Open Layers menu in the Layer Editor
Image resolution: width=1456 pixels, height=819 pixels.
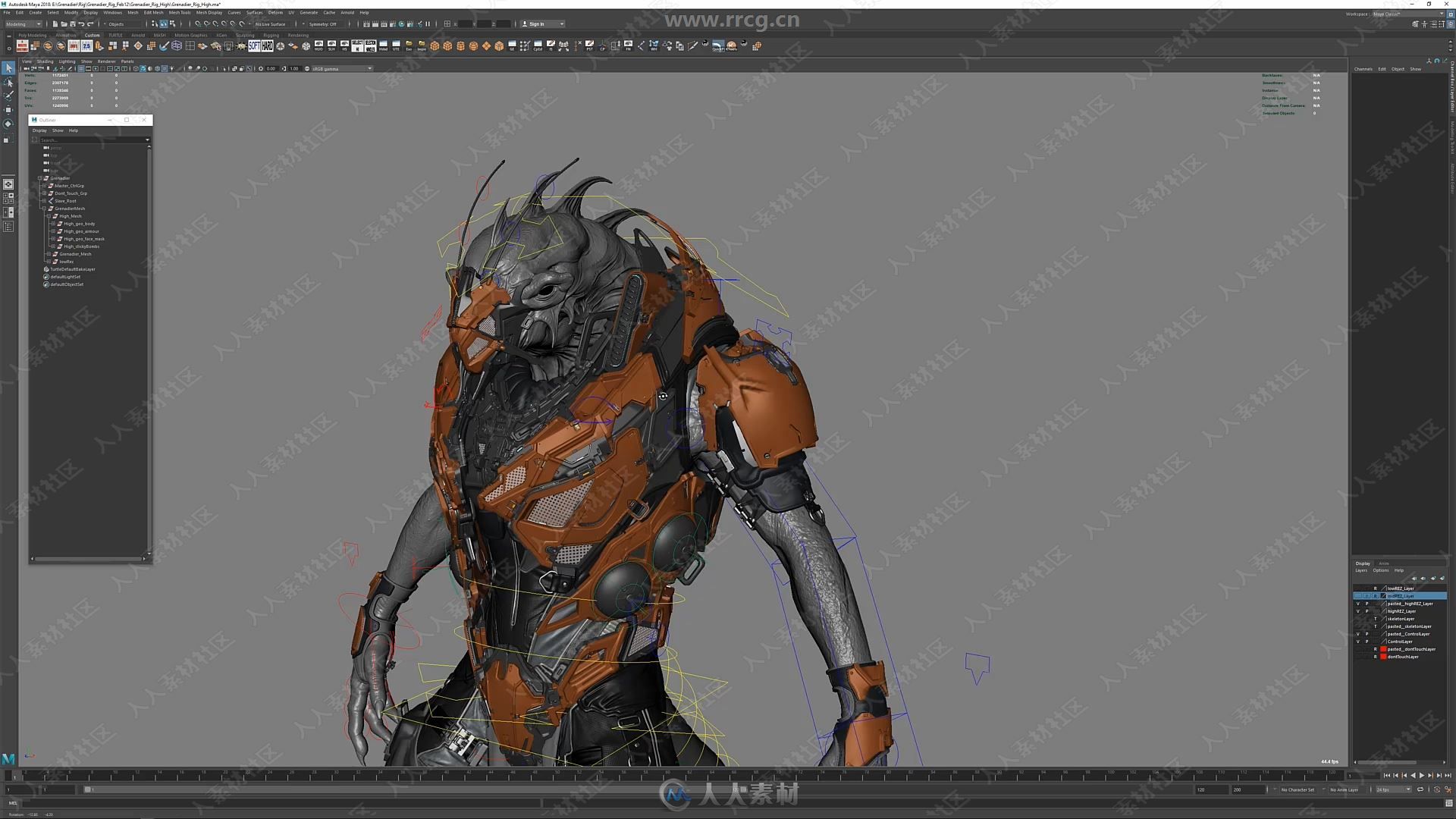click(1361, 570)
